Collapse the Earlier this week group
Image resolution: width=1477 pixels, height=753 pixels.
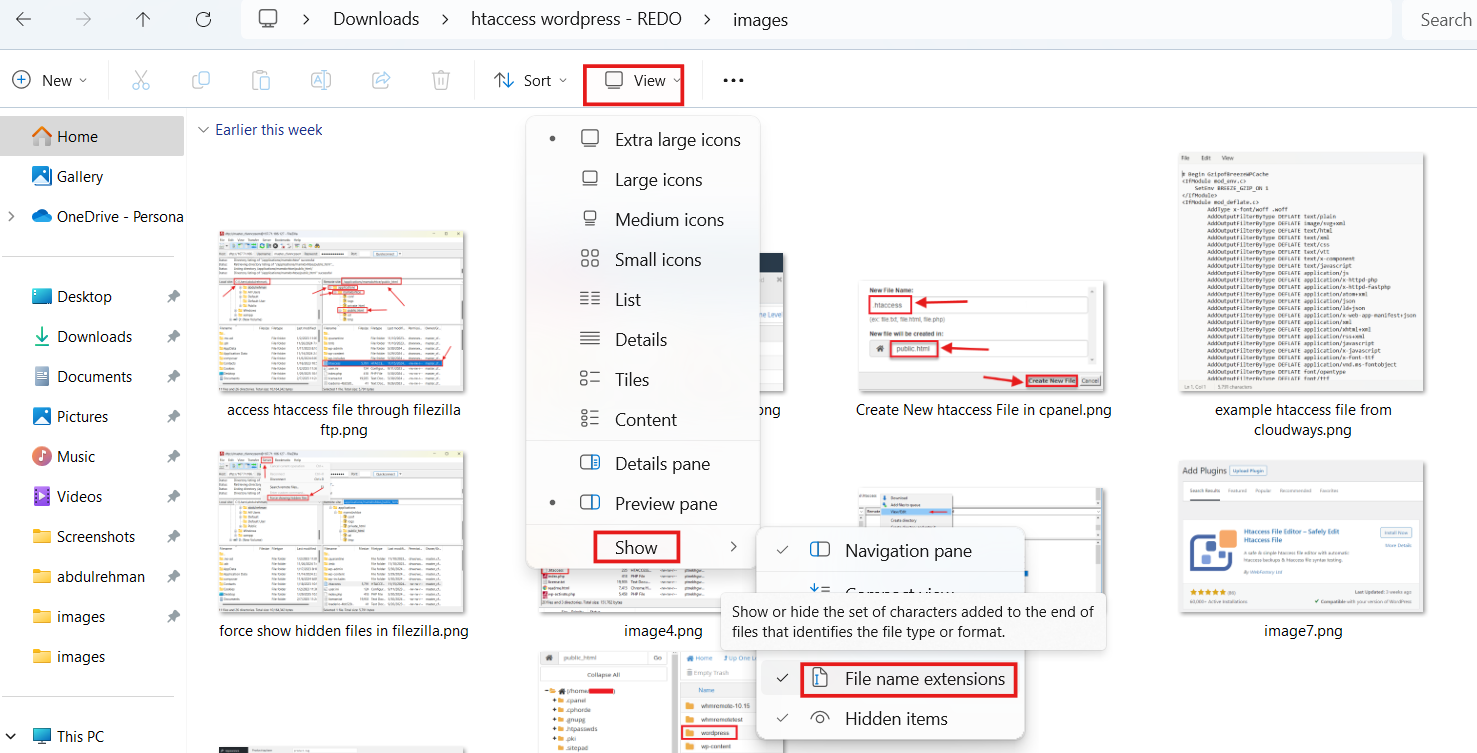click(204, 130)
